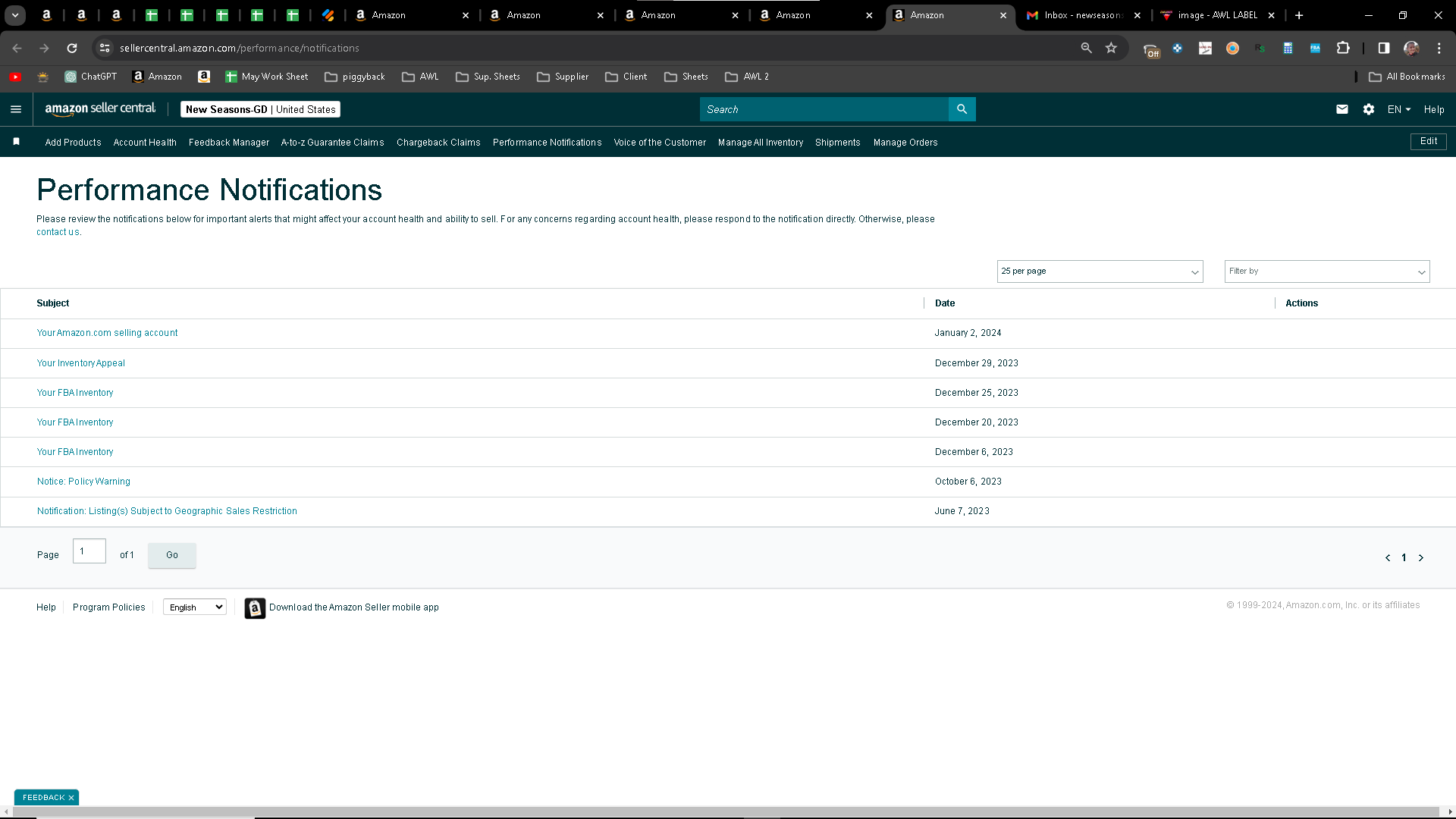Image resolution: width=1456 pixels, height=819 pixels.
Task: Open the browser zoom magnifier icon
Action: (x=1086, y=48)
